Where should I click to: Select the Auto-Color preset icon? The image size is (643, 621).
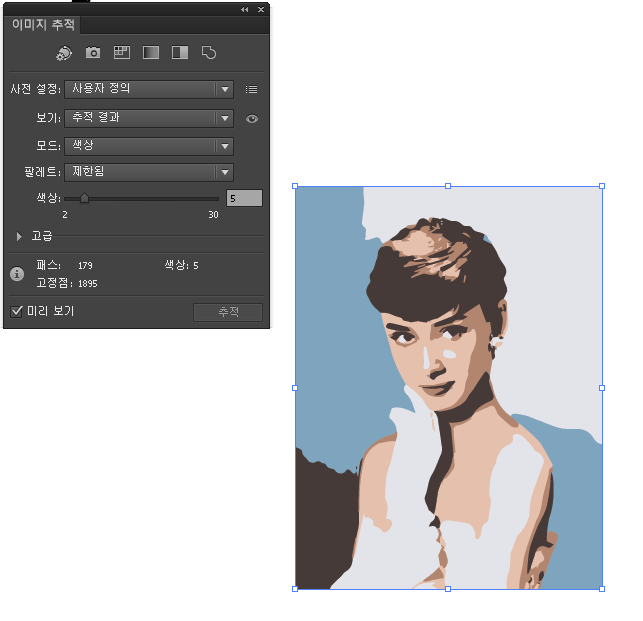64,53
